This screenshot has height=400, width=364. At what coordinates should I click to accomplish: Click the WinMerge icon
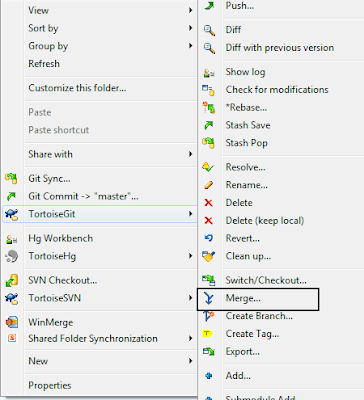(12, 322)
